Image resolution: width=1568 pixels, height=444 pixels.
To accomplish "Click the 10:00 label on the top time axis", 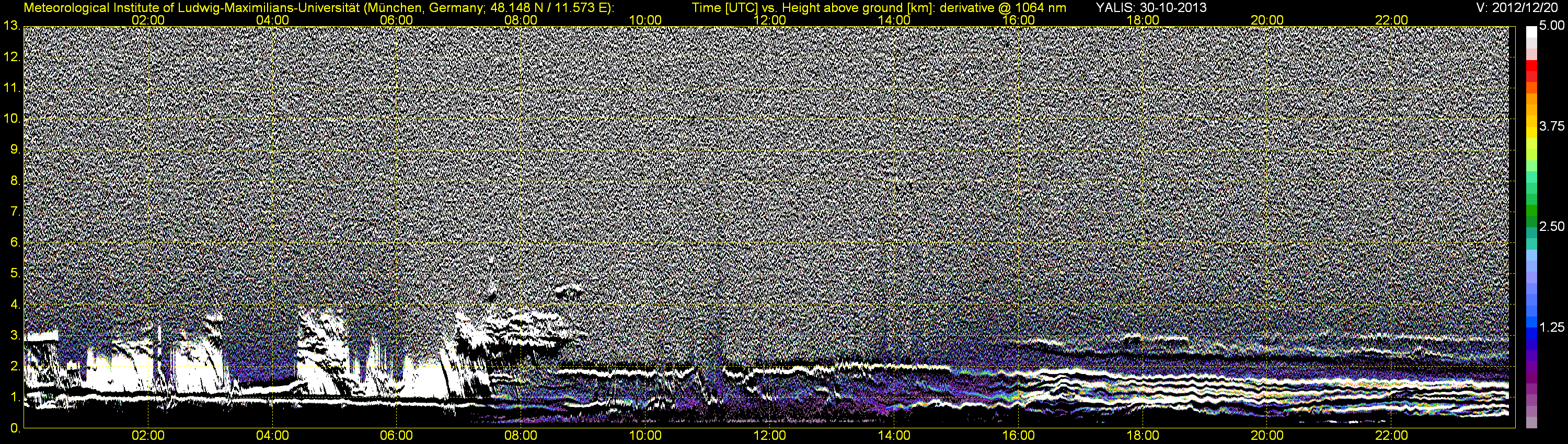I will (x=646, y=20).
